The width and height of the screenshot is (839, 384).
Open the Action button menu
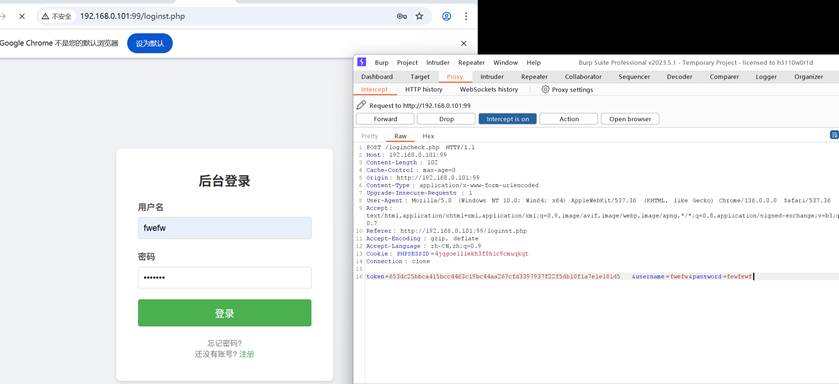[569, 119]
